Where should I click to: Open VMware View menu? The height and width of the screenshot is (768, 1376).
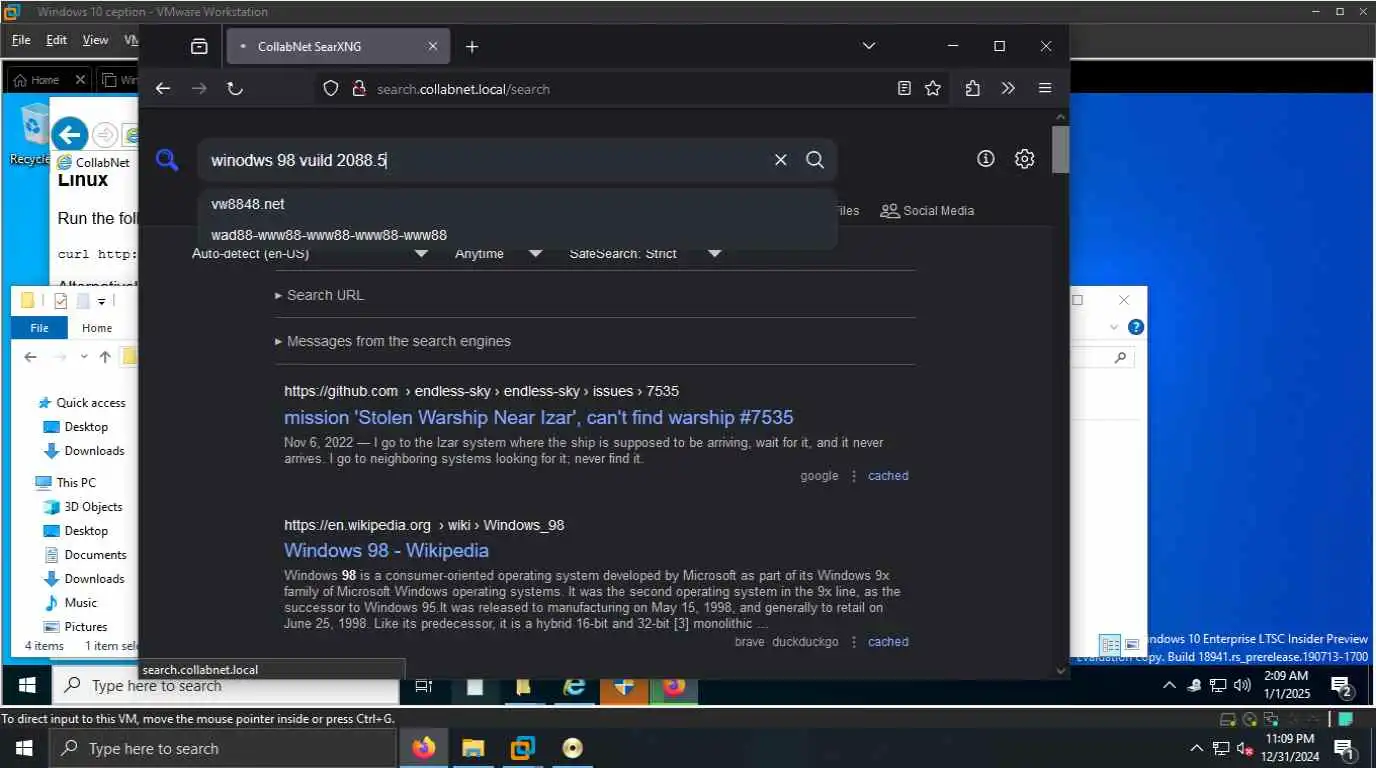click(x=95, y=40)
